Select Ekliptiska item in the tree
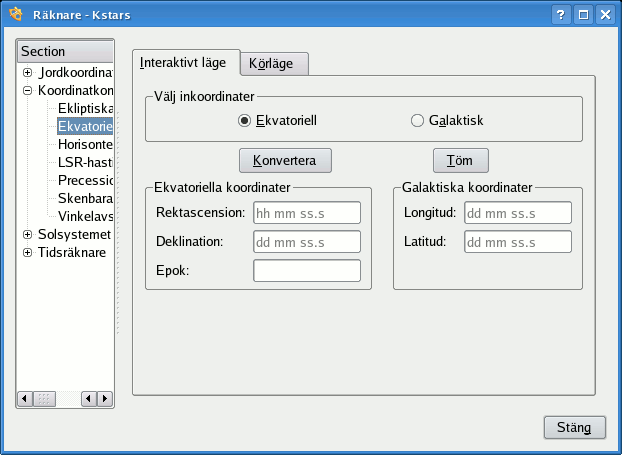 pos(86,108)
